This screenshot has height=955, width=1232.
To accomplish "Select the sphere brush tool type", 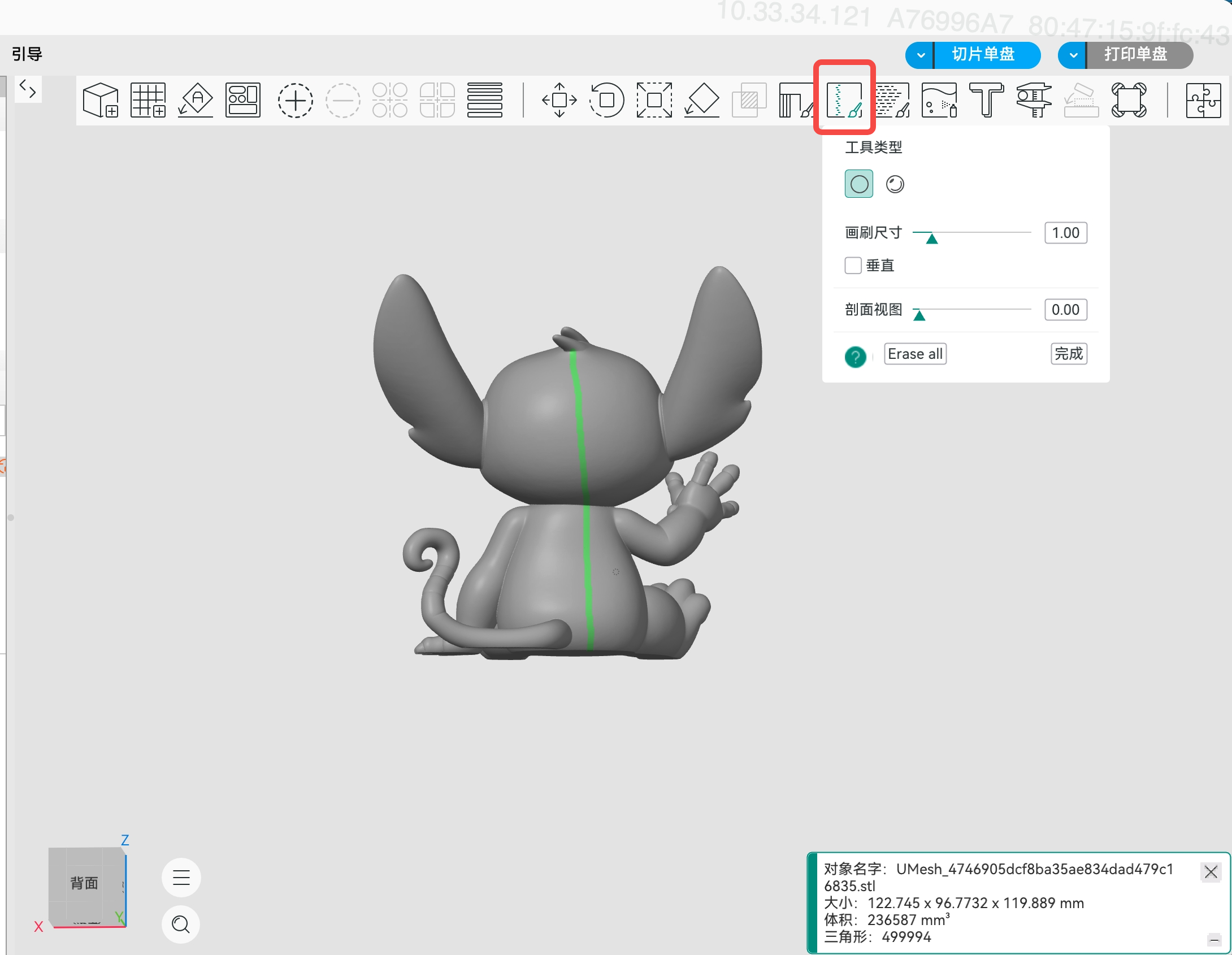I will click(895, 184).
